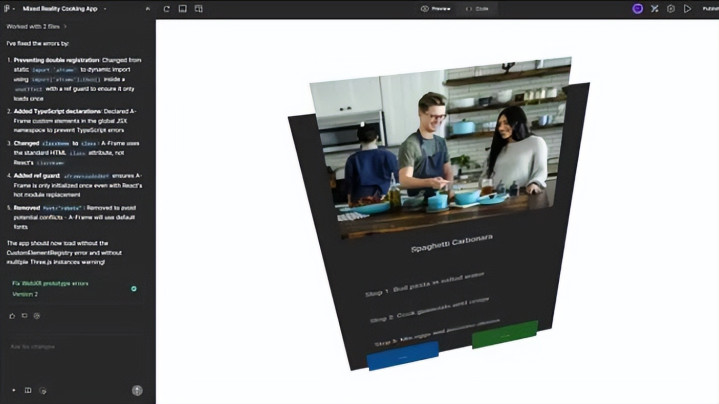Click the Publish button
Image resolution: width=719 pixels, height=404 pixels.
point(710,9)
